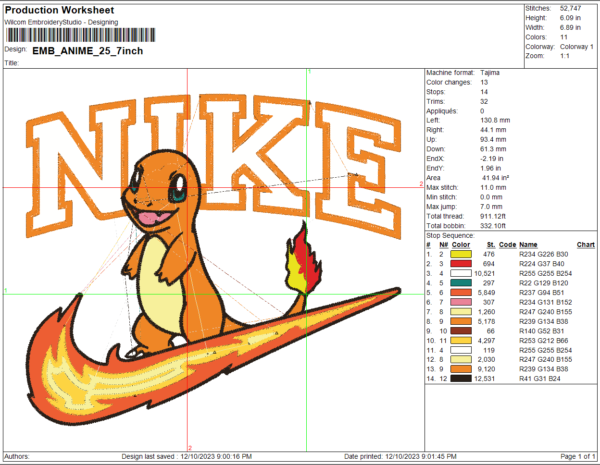Select the "Chart" column header
The image size is (600, 465).
[585, 244]
